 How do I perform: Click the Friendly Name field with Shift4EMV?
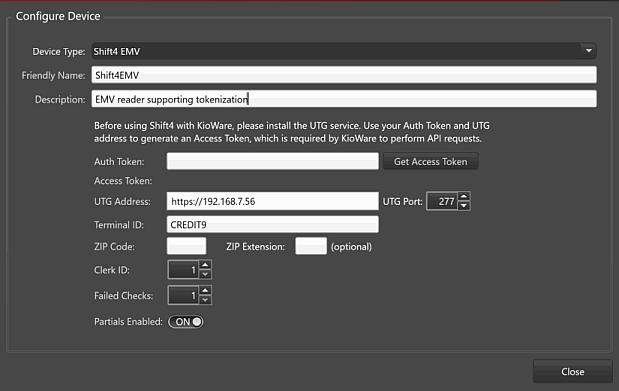coord(344,75)
